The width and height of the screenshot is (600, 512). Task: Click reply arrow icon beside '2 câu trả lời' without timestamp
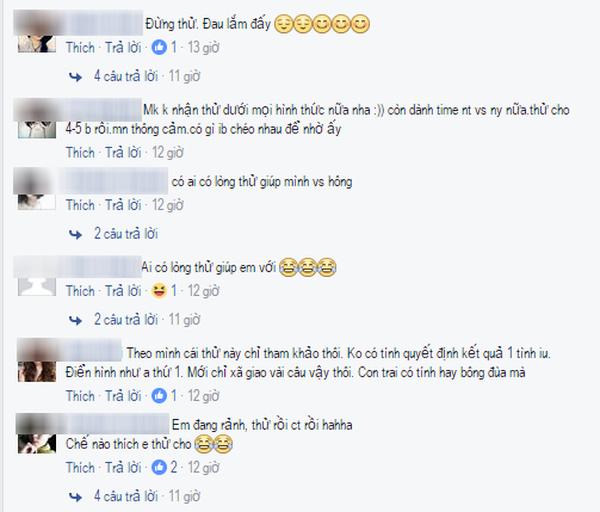coord(75,234)
